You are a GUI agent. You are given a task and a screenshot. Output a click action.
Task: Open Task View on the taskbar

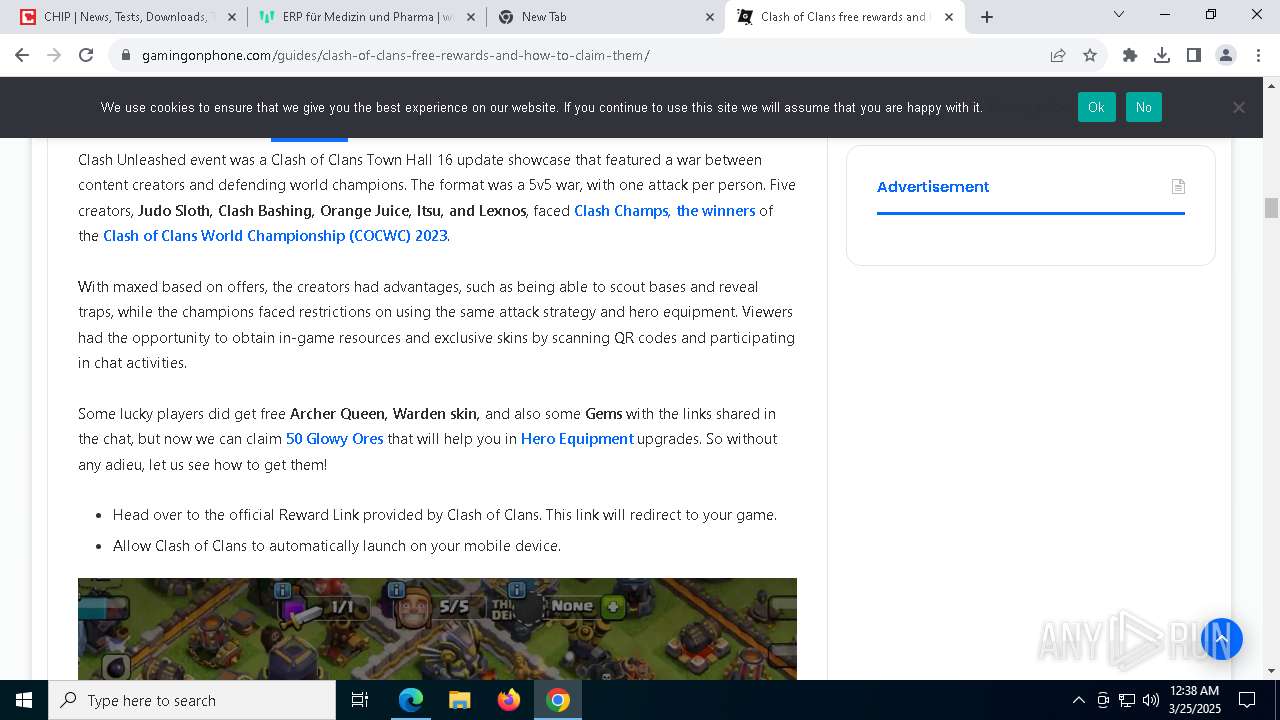coord(360,700)
